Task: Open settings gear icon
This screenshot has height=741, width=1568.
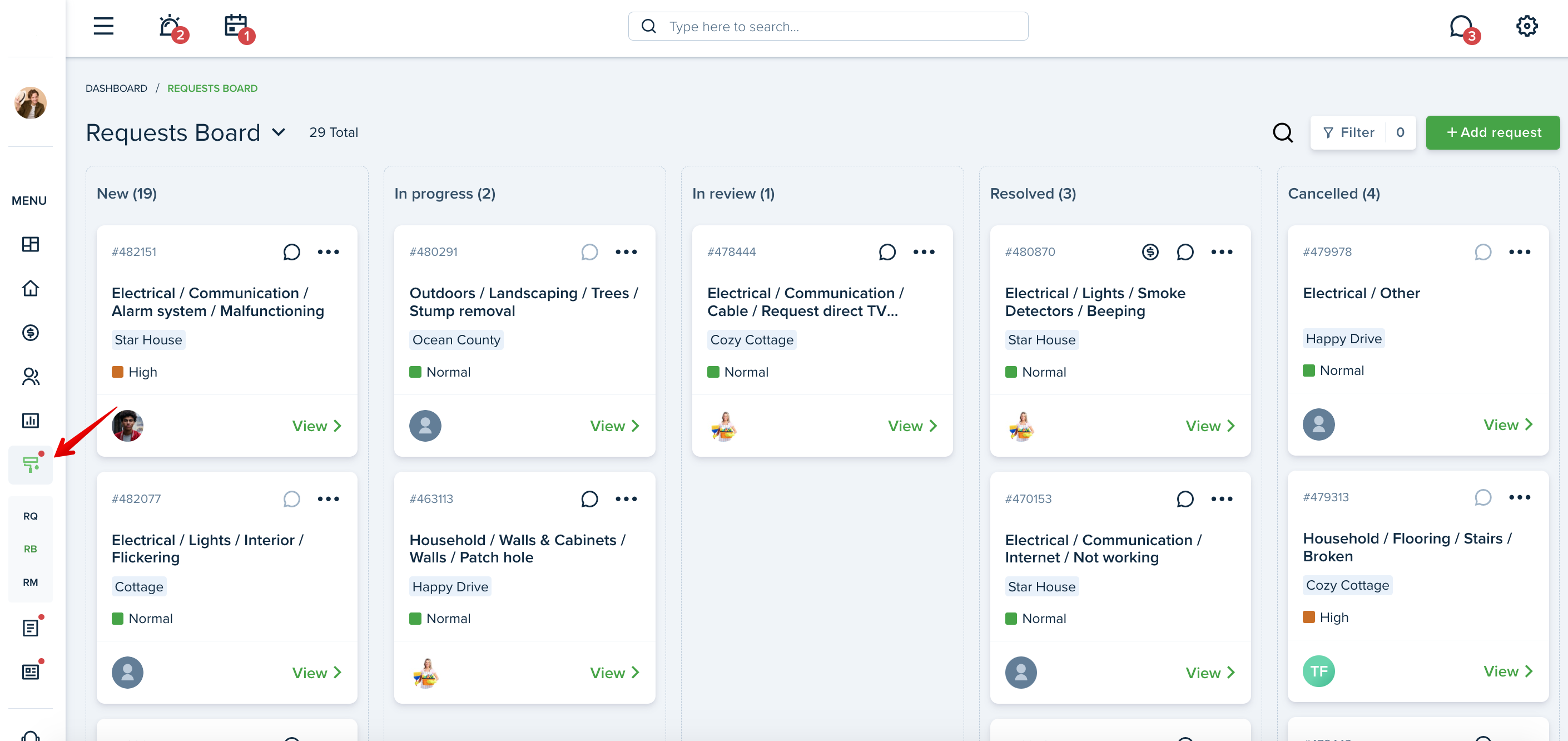Action: pyautogui.click(x=1526, y=26)
